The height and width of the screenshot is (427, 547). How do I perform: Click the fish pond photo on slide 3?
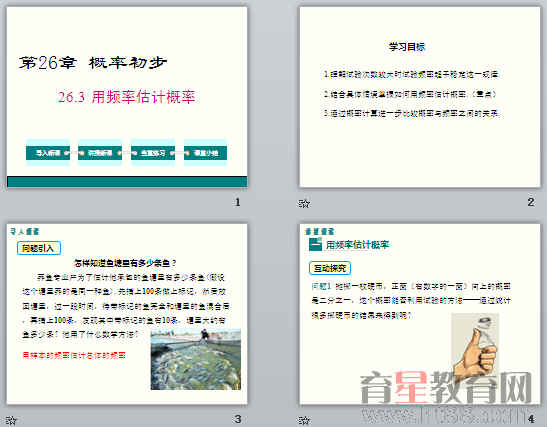click(x=196, y=359)
